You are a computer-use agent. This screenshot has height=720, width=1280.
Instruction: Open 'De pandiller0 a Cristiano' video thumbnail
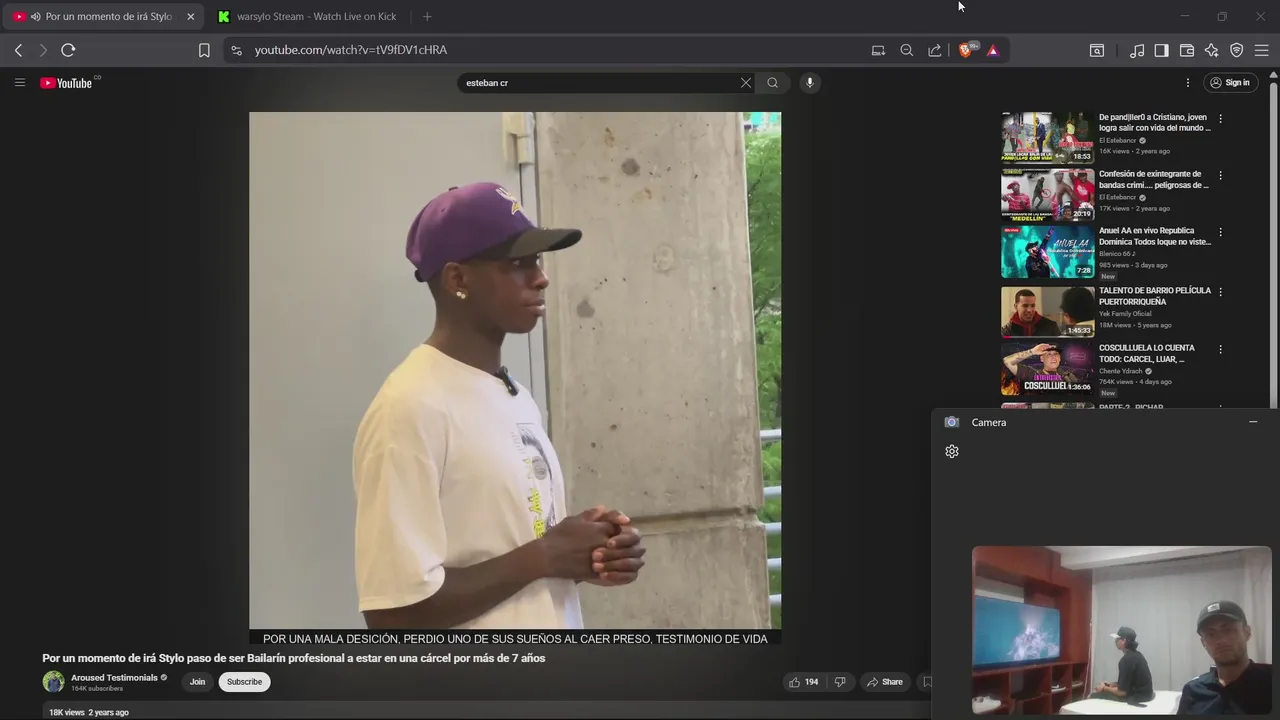click(x=1047, y=137)
